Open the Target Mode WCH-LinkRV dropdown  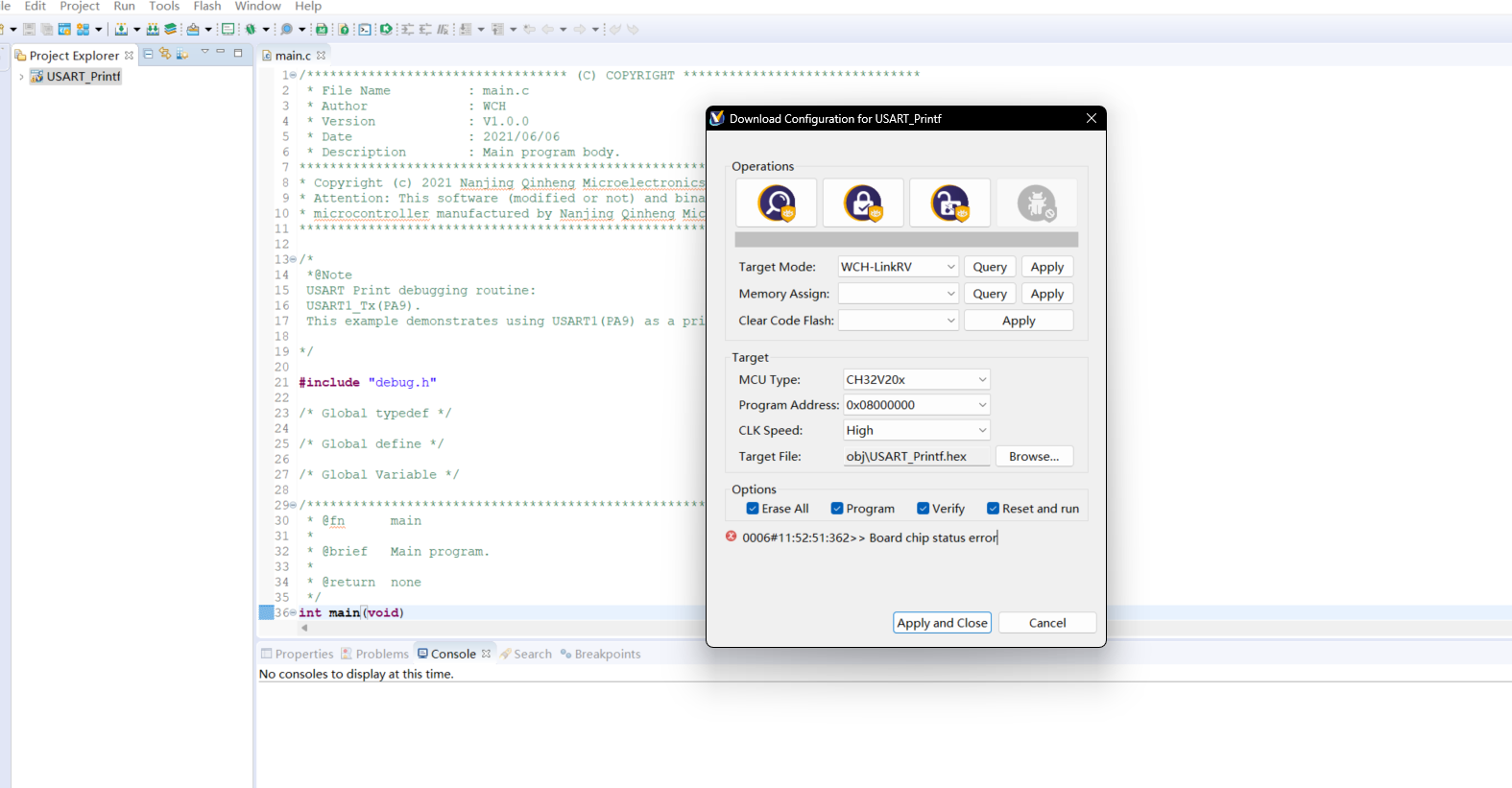click(899, 267)
